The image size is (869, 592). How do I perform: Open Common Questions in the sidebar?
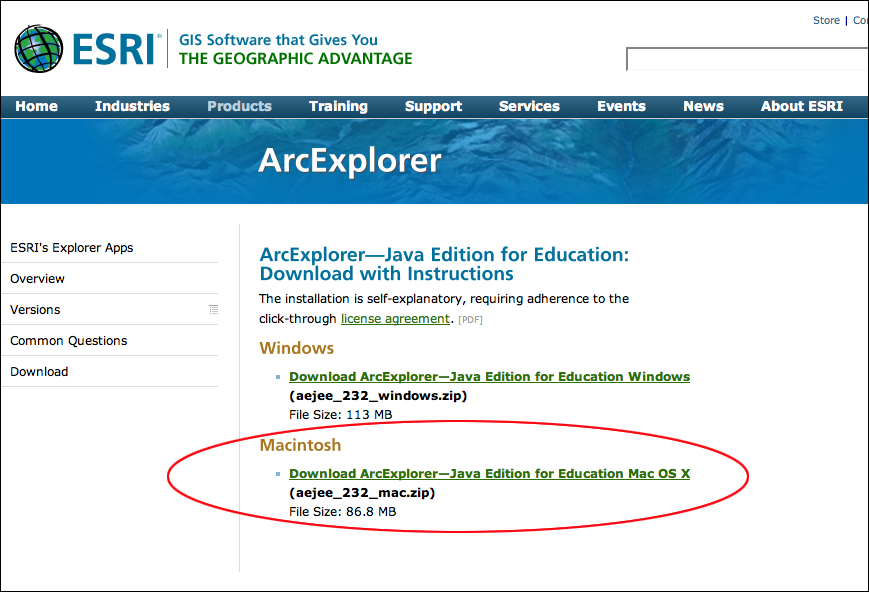pos(69,341)
